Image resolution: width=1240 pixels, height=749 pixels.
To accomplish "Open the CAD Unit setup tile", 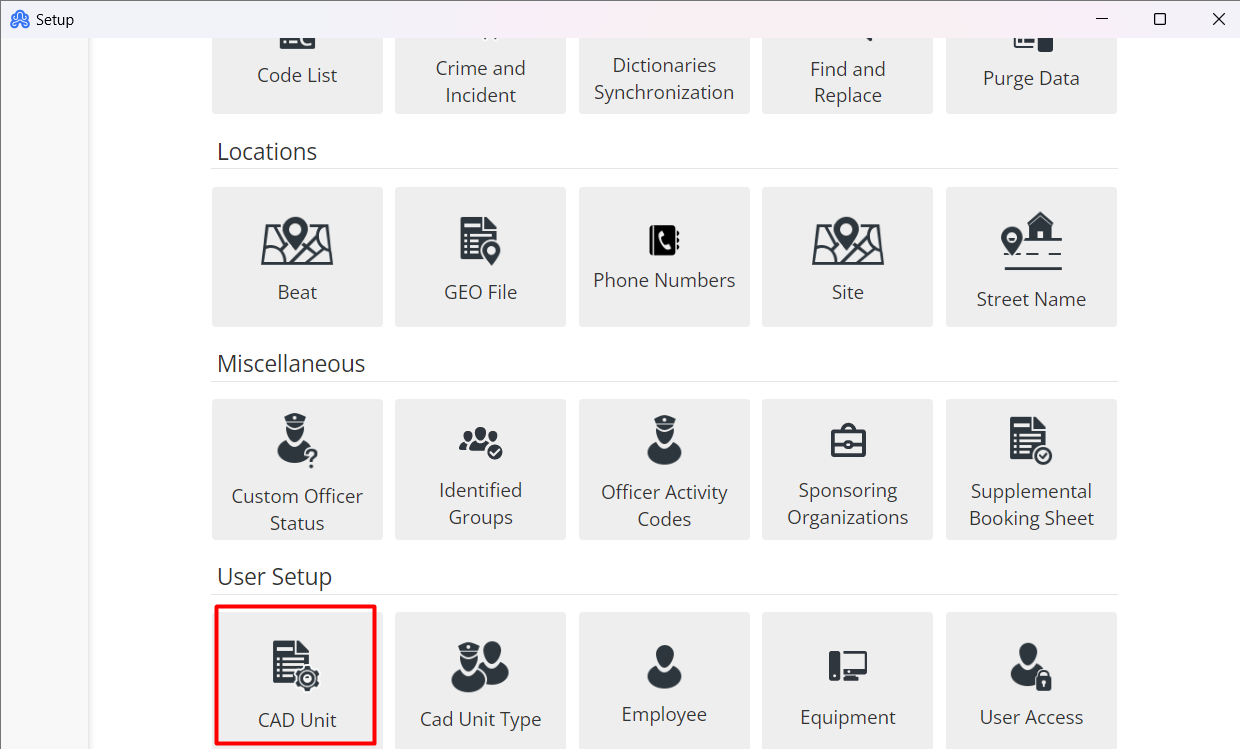I will tap(295, 674).
